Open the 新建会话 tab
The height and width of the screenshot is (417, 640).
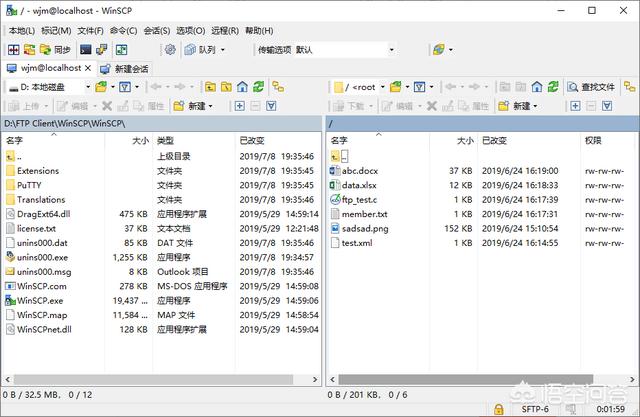[124, 69]
